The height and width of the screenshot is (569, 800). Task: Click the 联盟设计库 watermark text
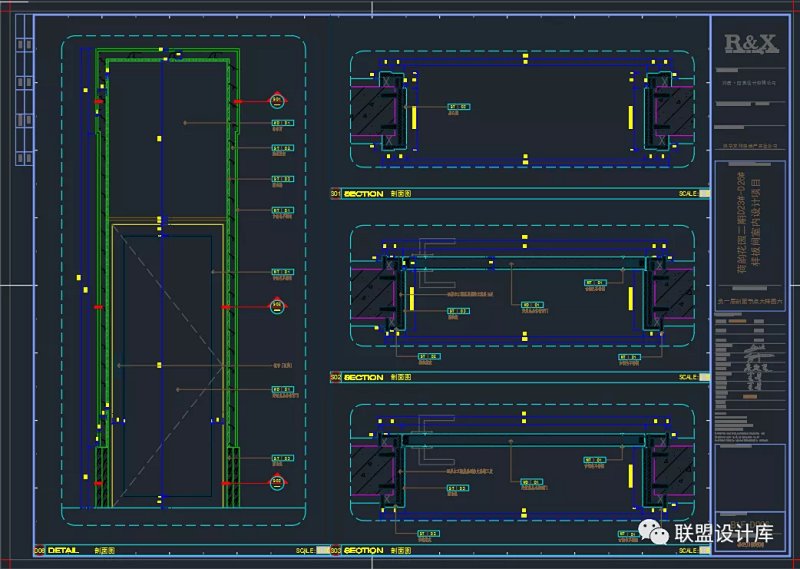725,534
